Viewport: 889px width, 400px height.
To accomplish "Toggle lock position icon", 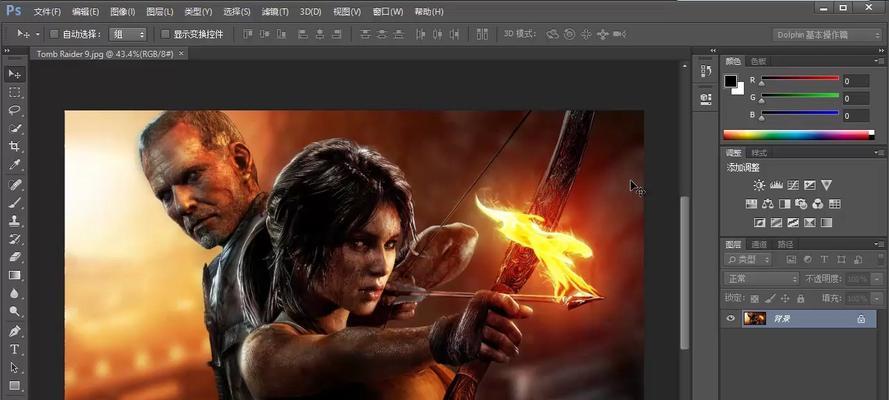I will point(785,298).
